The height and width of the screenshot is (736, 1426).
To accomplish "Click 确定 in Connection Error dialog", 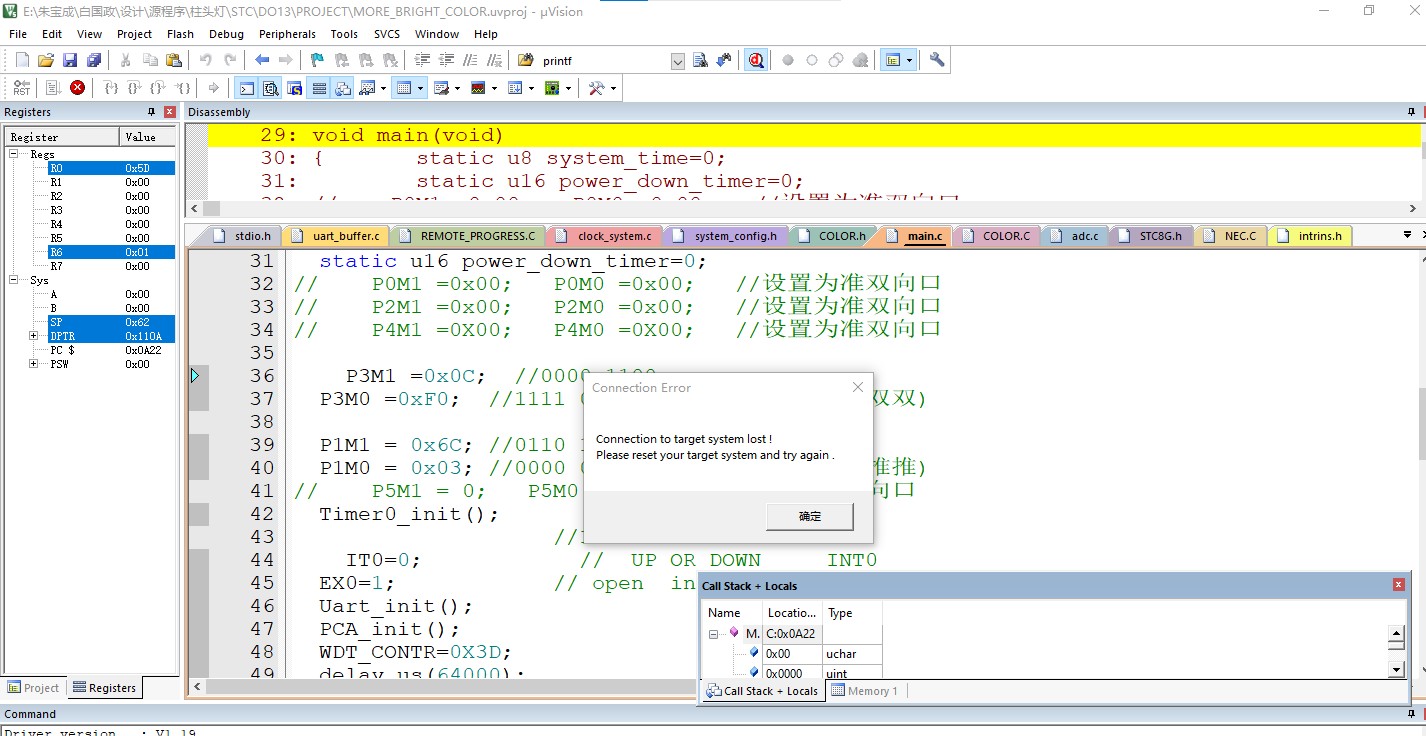I will (x=810, y=516).
